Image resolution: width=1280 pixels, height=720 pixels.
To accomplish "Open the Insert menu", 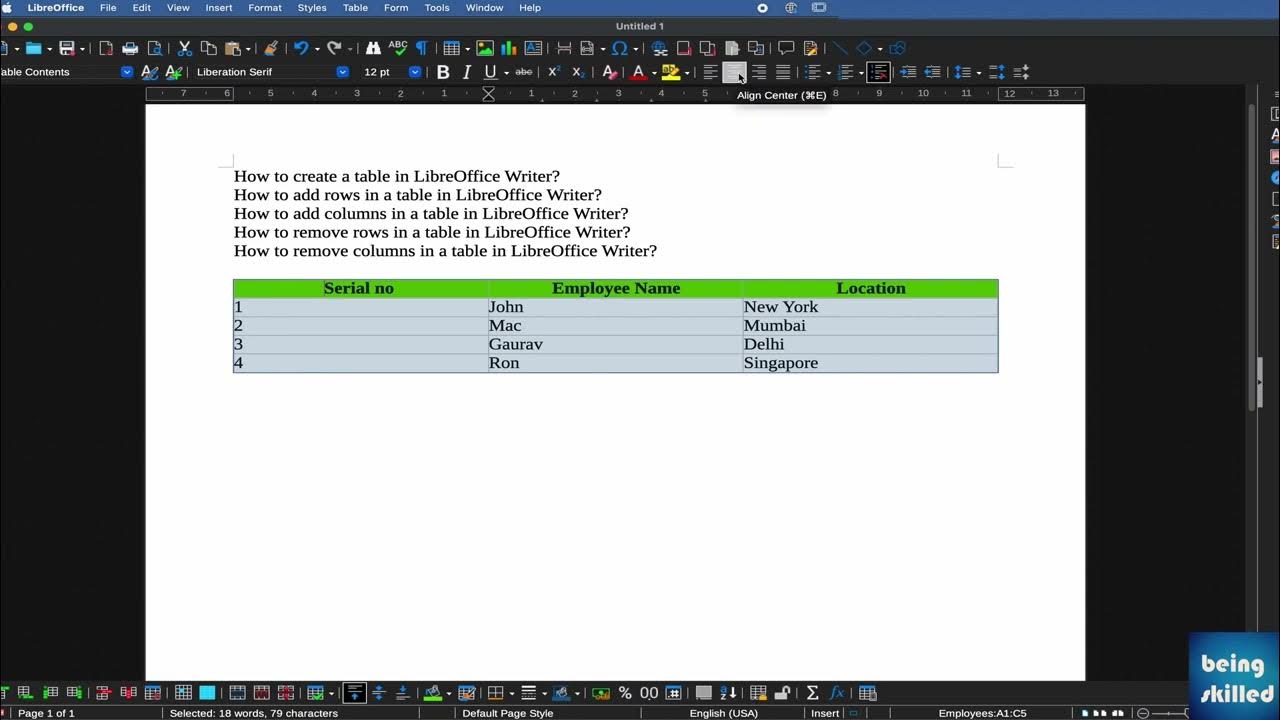I will point(219,8).
